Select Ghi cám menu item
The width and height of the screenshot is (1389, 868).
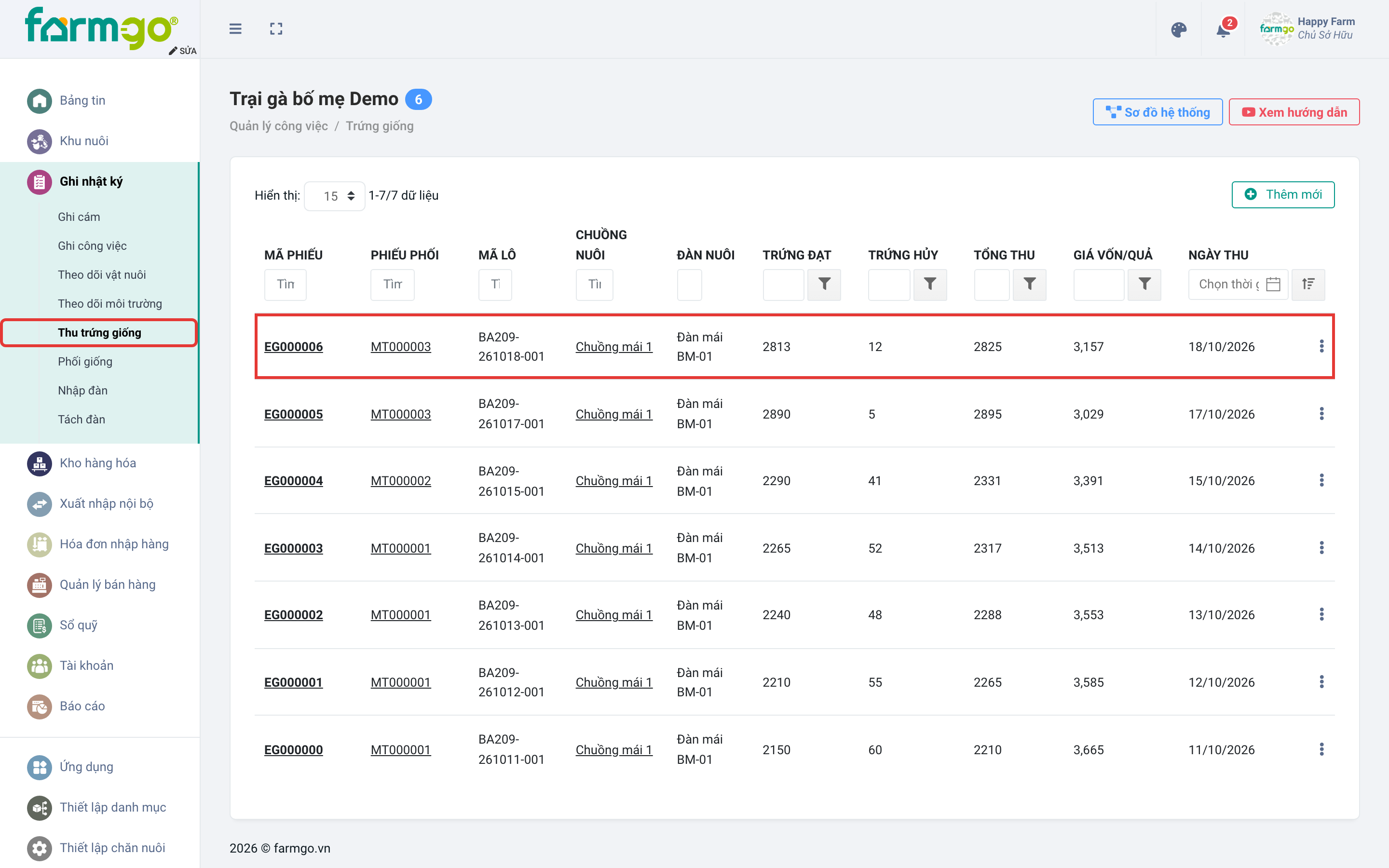click(x=79, y=217)
